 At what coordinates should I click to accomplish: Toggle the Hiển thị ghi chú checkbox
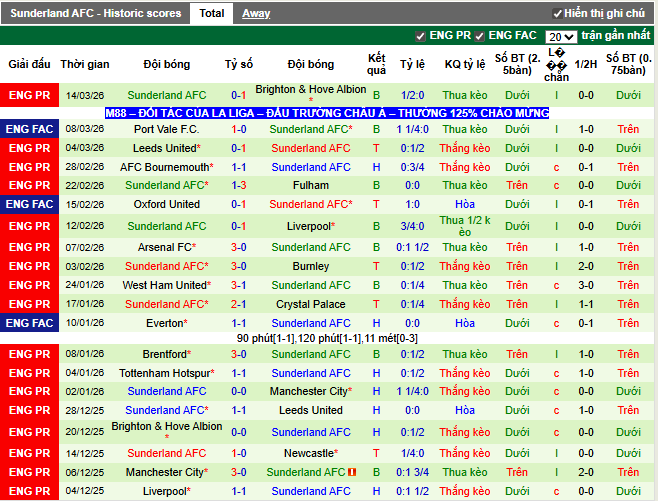(558, 14)
